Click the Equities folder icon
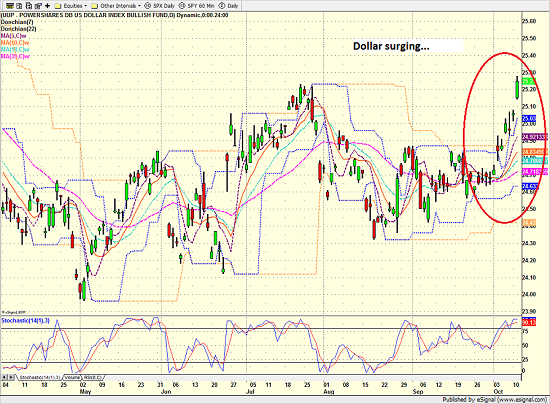The width and height of the screenshot is (550, 404). point(58,6)
